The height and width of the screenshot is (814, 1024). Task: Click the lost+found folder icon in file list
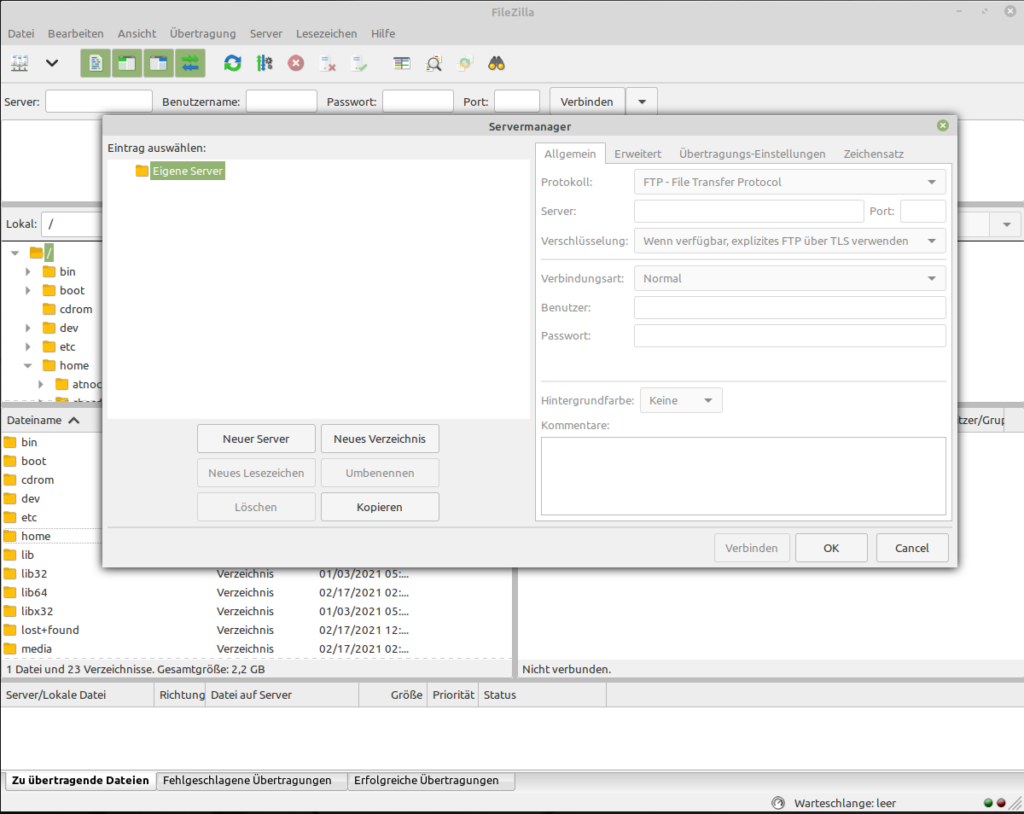10,630
